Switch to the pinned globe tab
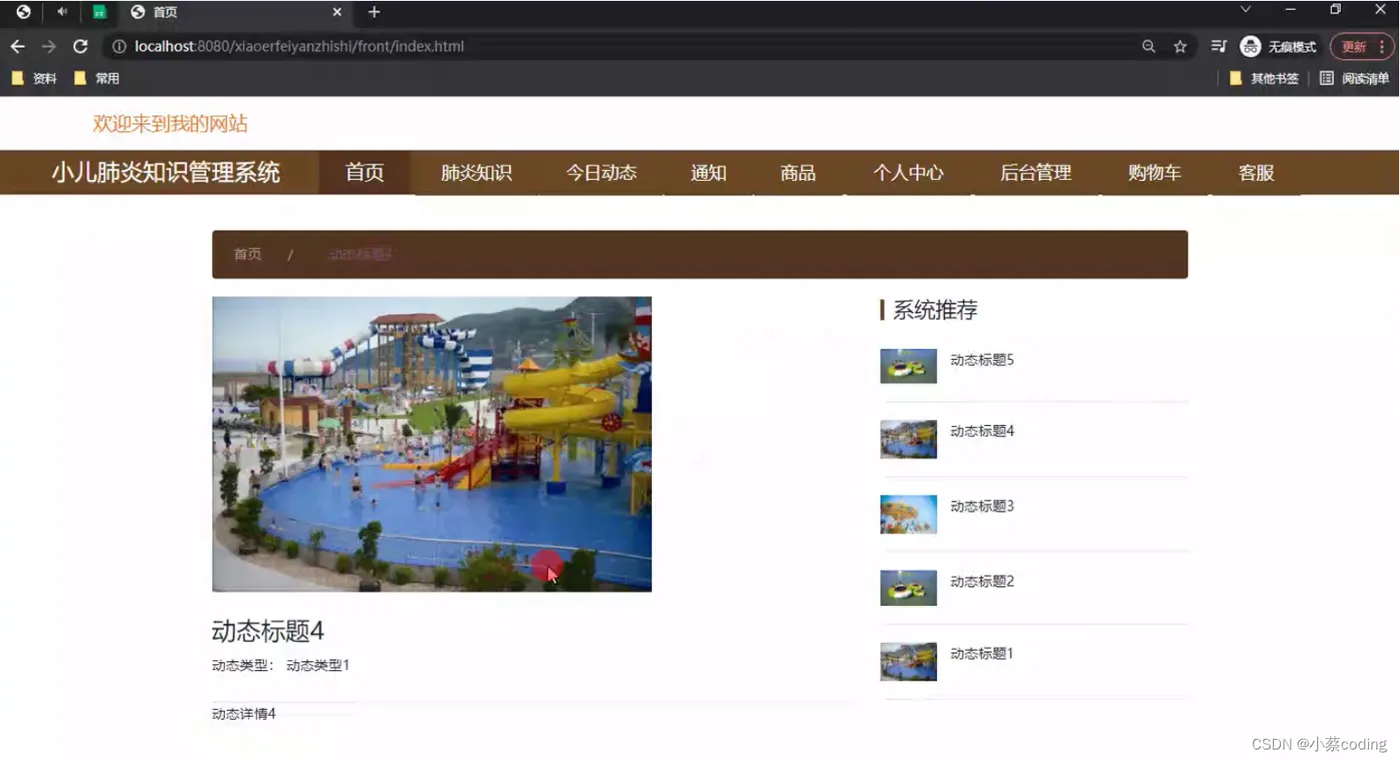Image resolution: width=1400 pixels, height=761 pixels. point(23,12)
